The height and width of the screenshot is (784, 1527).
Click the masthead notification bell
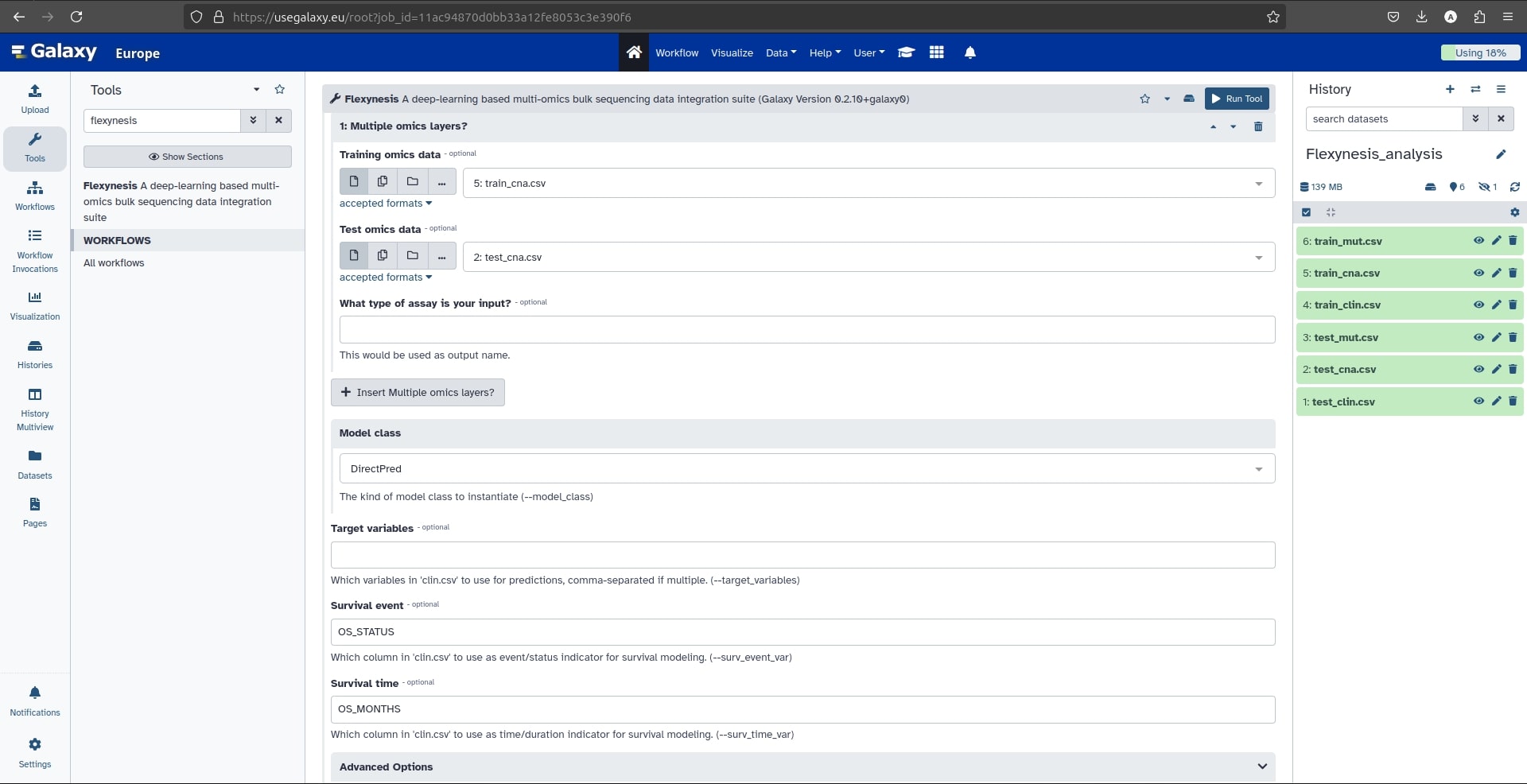pyautogui.click(x=970, y=52)
